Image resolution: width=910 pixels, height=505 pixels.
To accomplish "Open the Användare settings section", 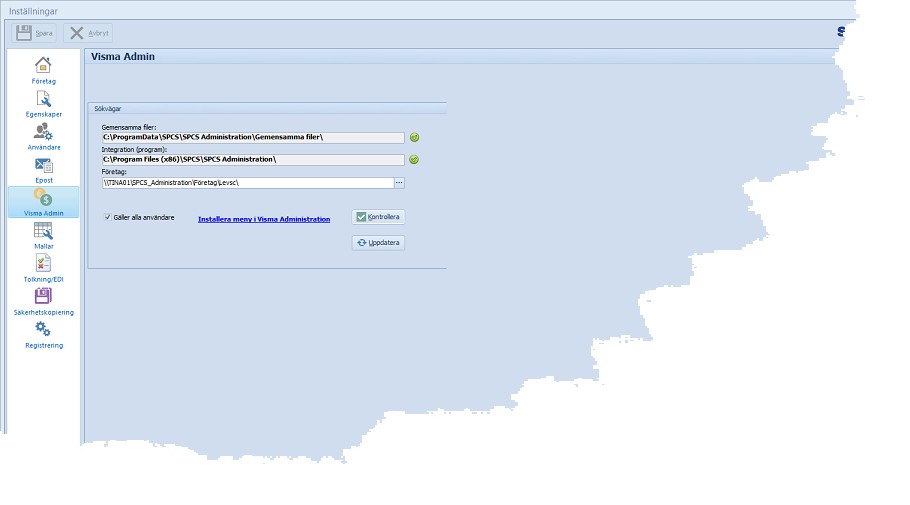I will coord(44,137).
